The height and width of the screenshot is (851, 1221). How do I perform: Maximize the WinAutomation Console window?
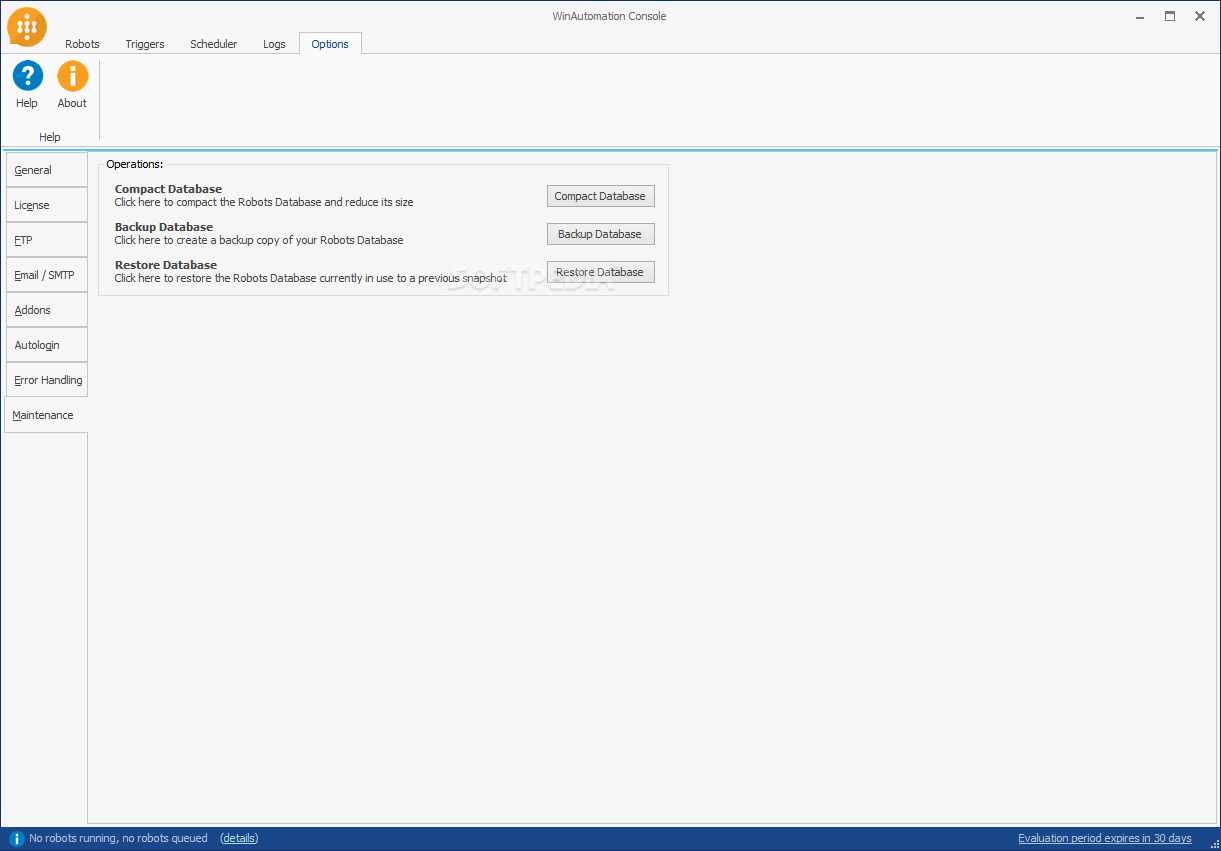[x=1170, y=16]
